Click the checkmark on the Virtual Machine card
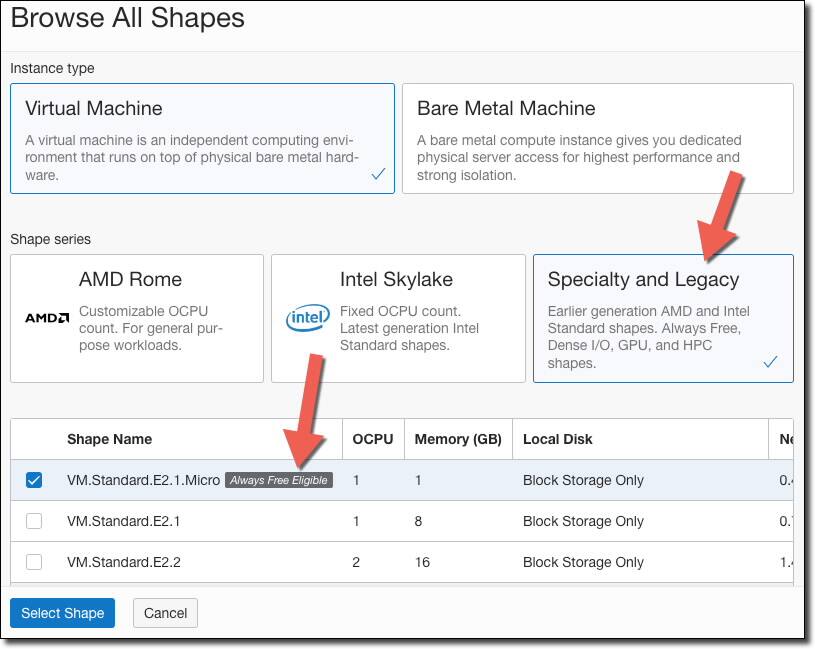815x649 pixels. coord(376,173)
